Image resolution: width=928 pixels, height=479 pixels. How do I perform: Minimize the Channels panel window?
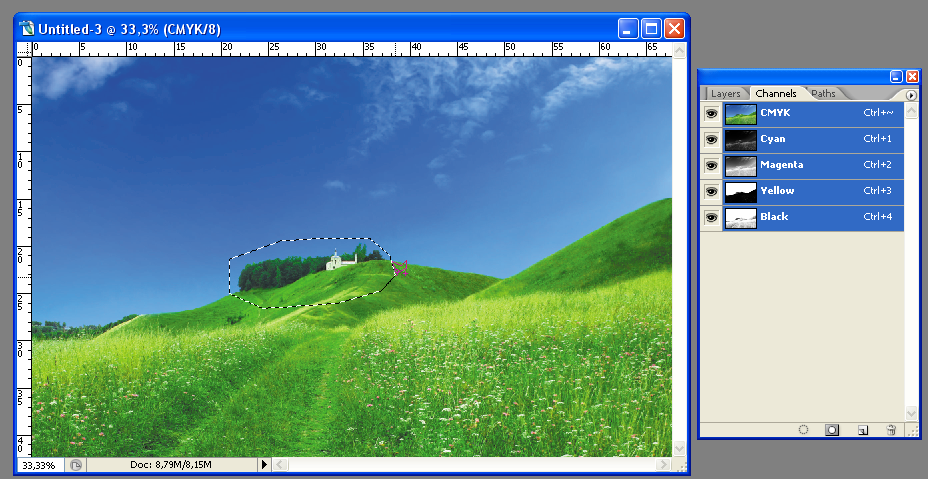(897, 76)
